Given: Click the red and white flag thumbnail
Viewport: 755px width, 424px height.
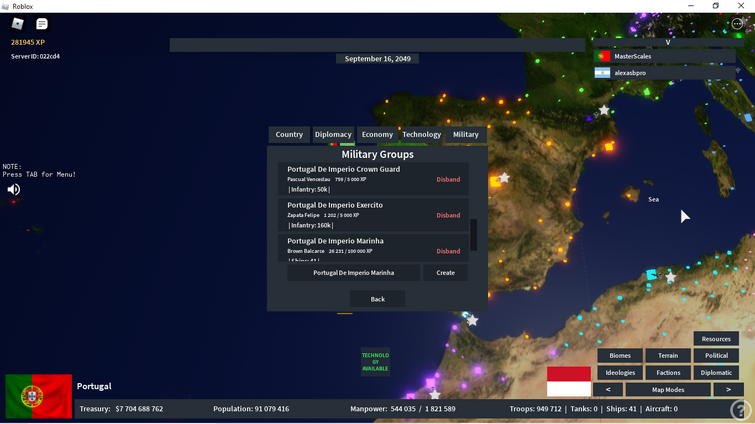Looking at the screenshot, I should click(569, 381).
